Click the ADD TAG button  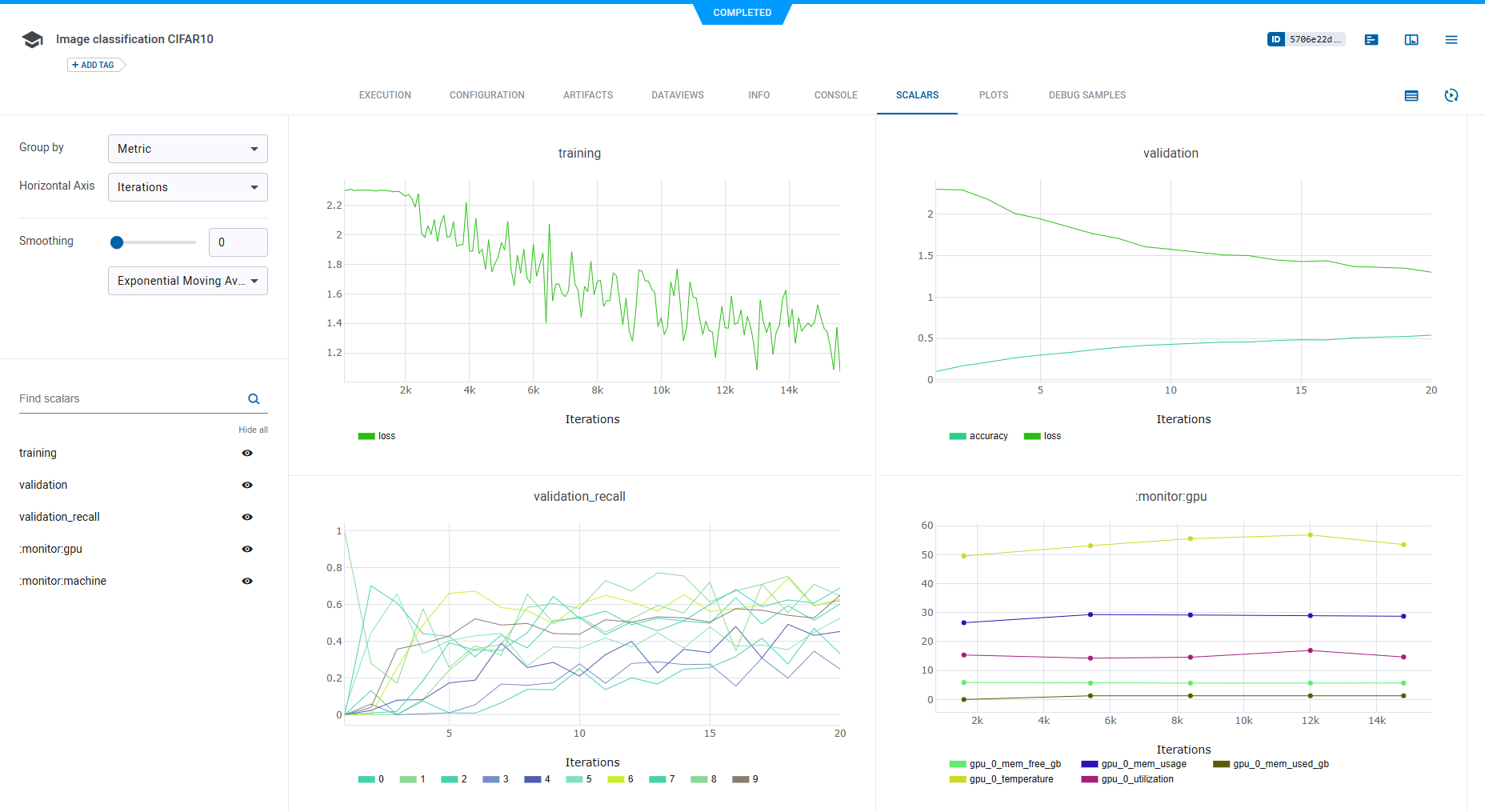click(x=94, y=66)
